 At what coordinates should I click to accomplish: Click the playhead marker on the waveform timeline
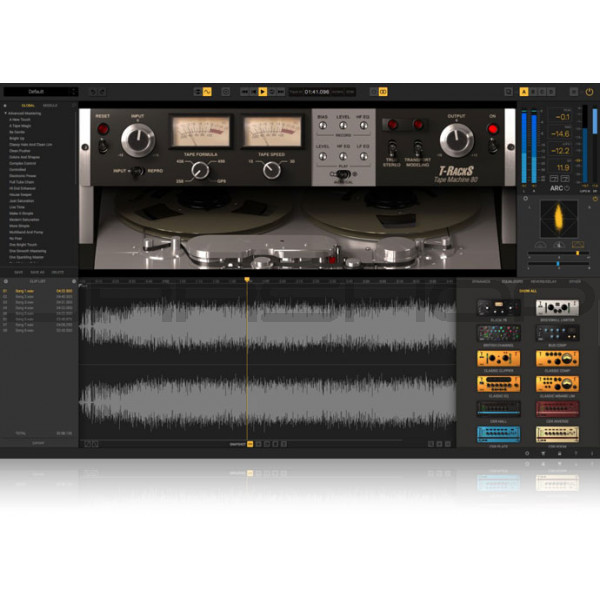click(x=247, y=280)
